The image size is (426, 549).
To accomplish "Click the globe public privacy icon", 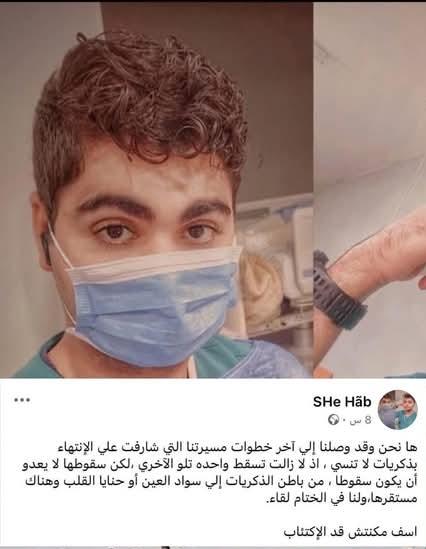I will (x=333, y=419).
